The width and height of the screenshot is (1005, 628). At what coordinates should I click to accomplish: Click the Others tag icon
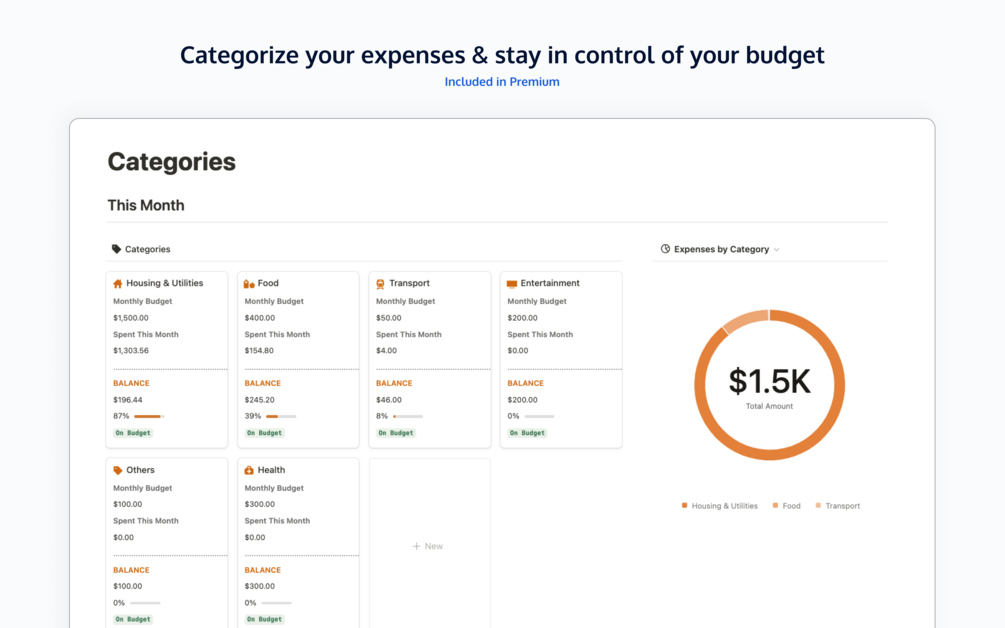[x=118, y=470]
